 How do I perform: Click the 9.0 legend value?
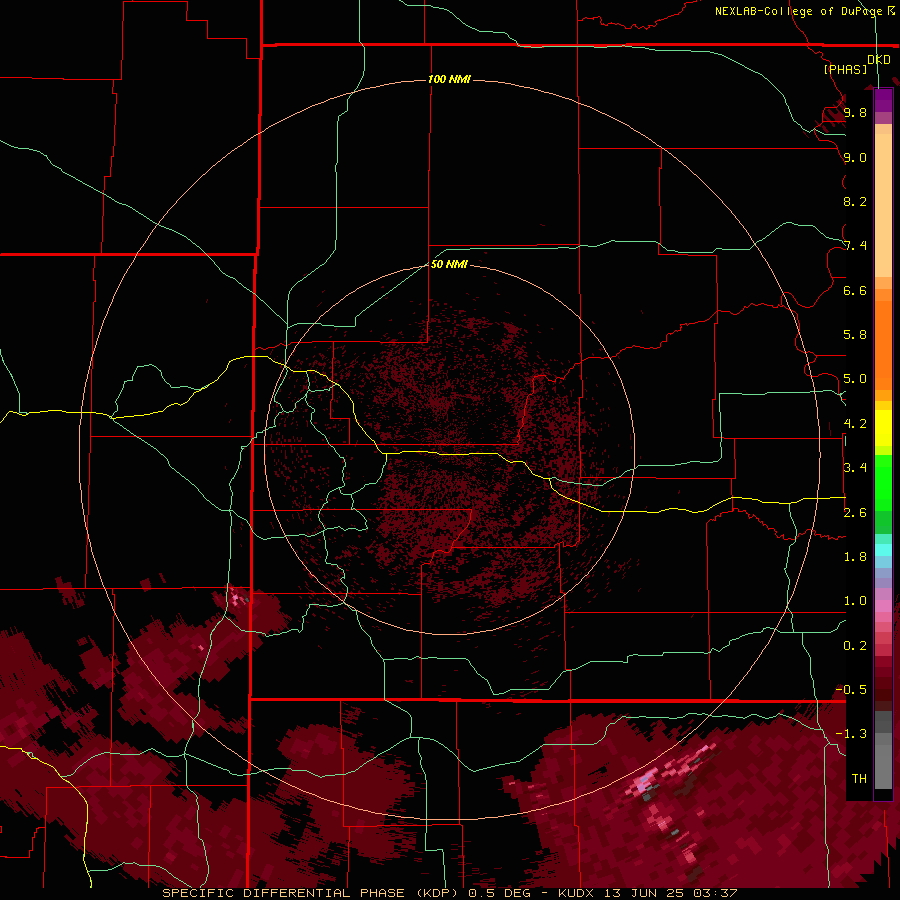point(855,157)
